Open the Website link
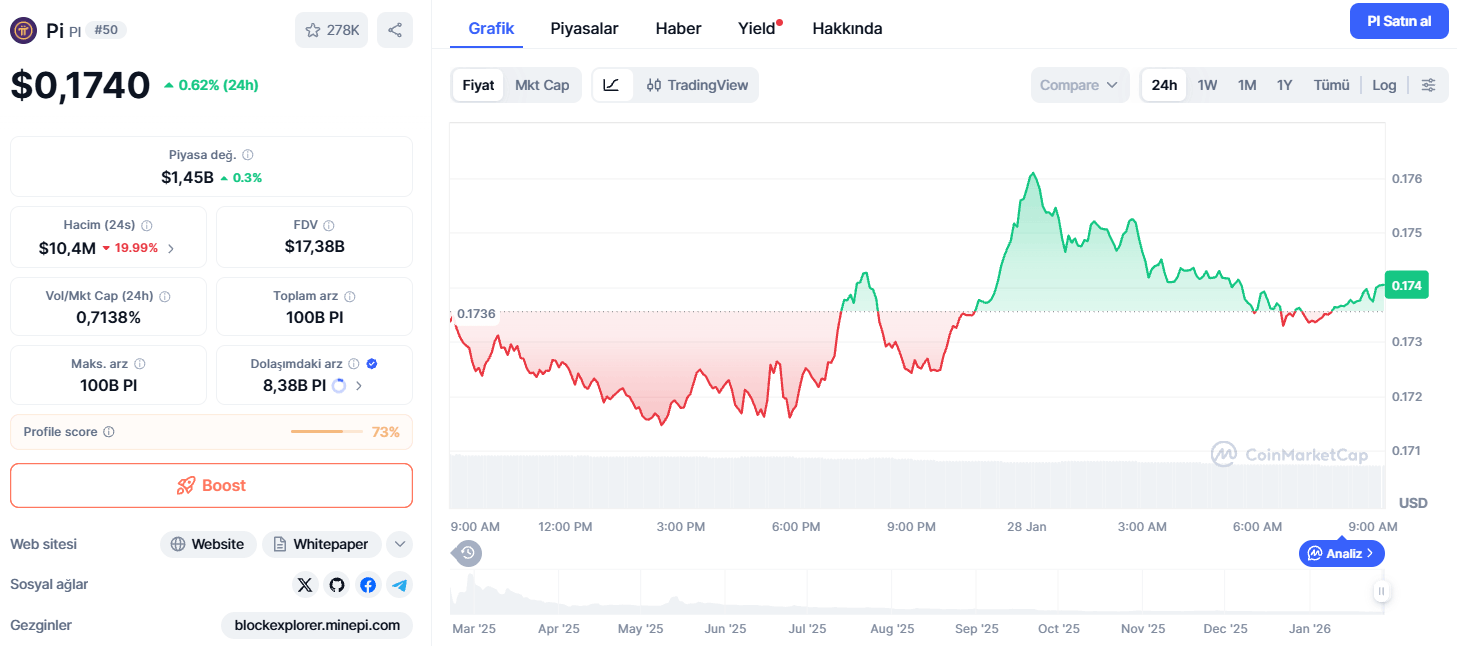Viewport: 1457px width, 646px height. pos(208,544)
